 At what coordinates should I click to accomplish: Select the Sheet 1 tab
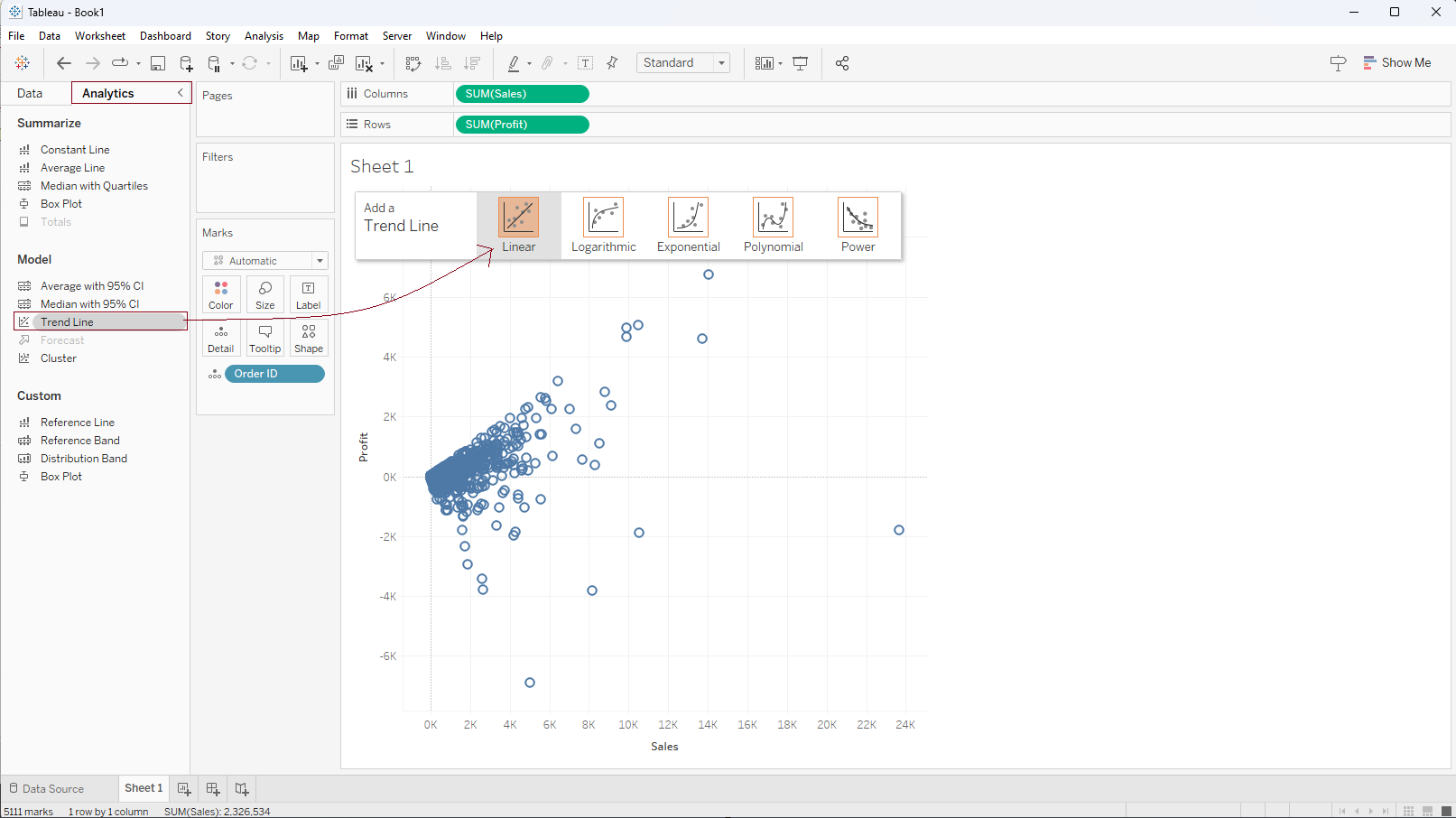point(144,788)
